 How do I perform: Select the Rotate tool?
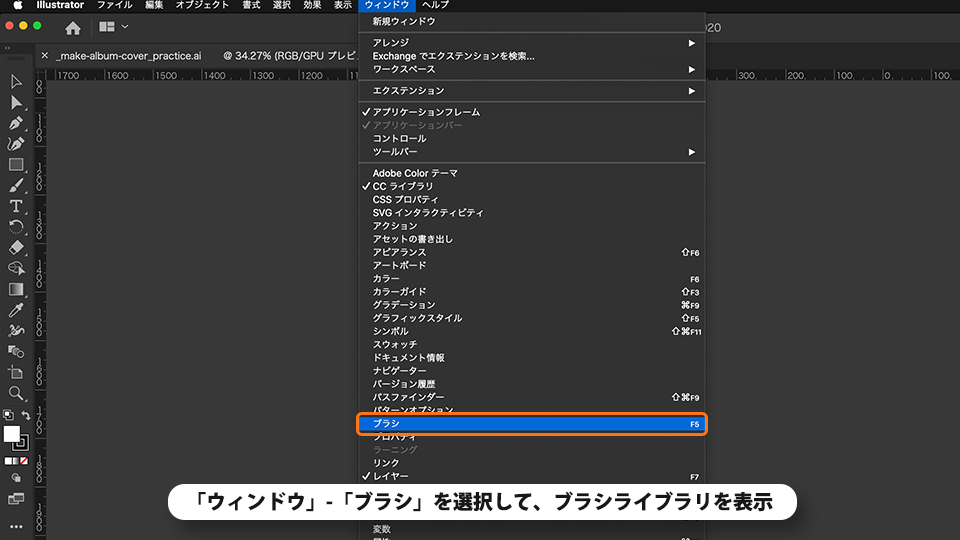pos(16,227)
